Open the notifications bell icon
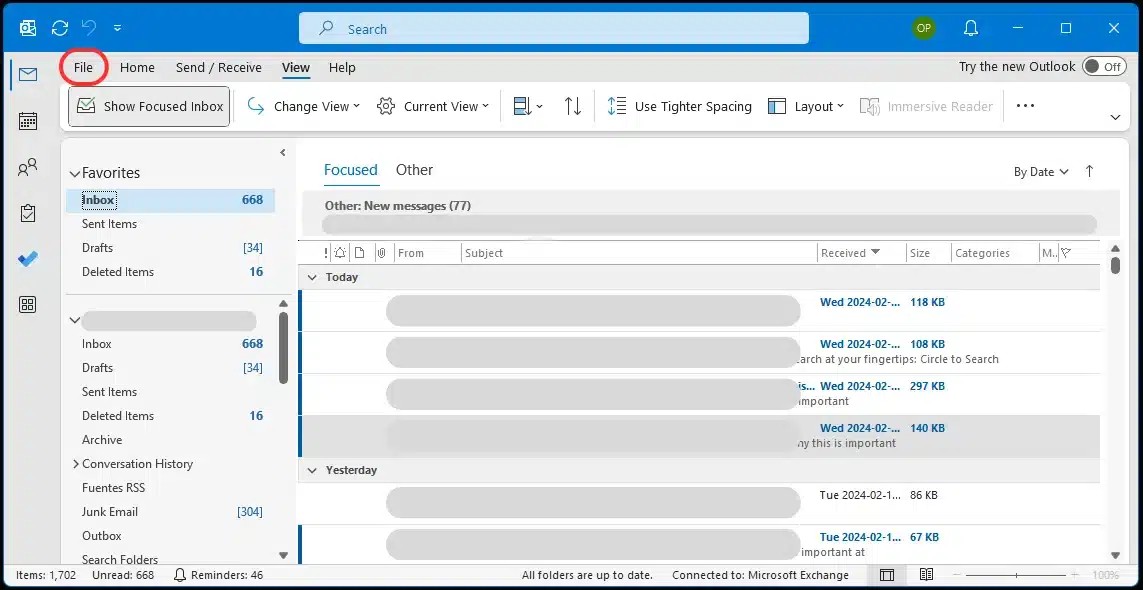The height and width of the screenshot is (590, 1143). pyautogui.click(x=971, y=28)
